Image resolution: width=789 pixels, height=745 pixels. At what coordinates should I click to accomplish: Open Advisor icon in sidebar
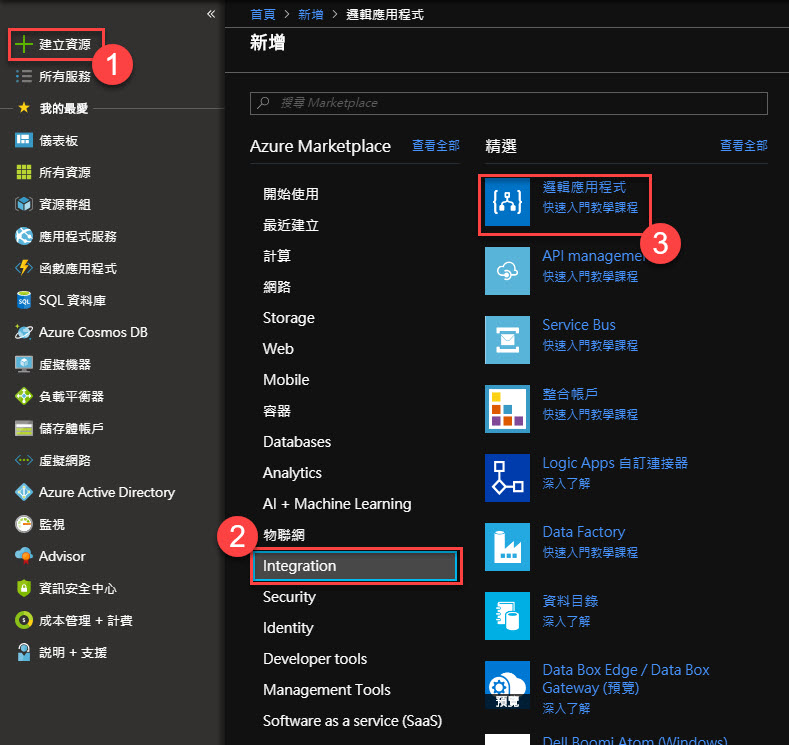click(24, 556)
